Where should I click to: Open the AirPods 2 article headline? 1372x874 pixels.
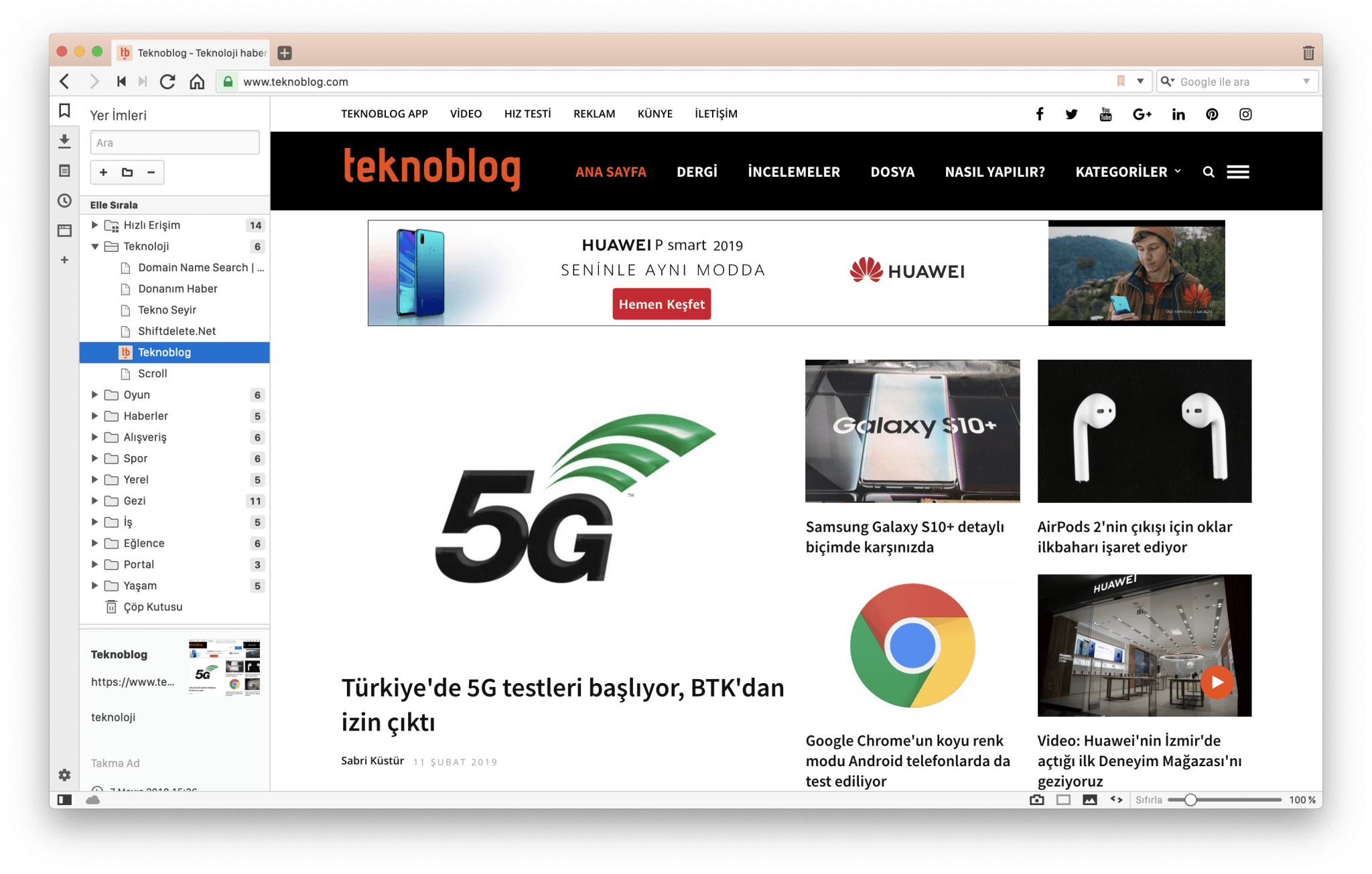(1135, 536)
